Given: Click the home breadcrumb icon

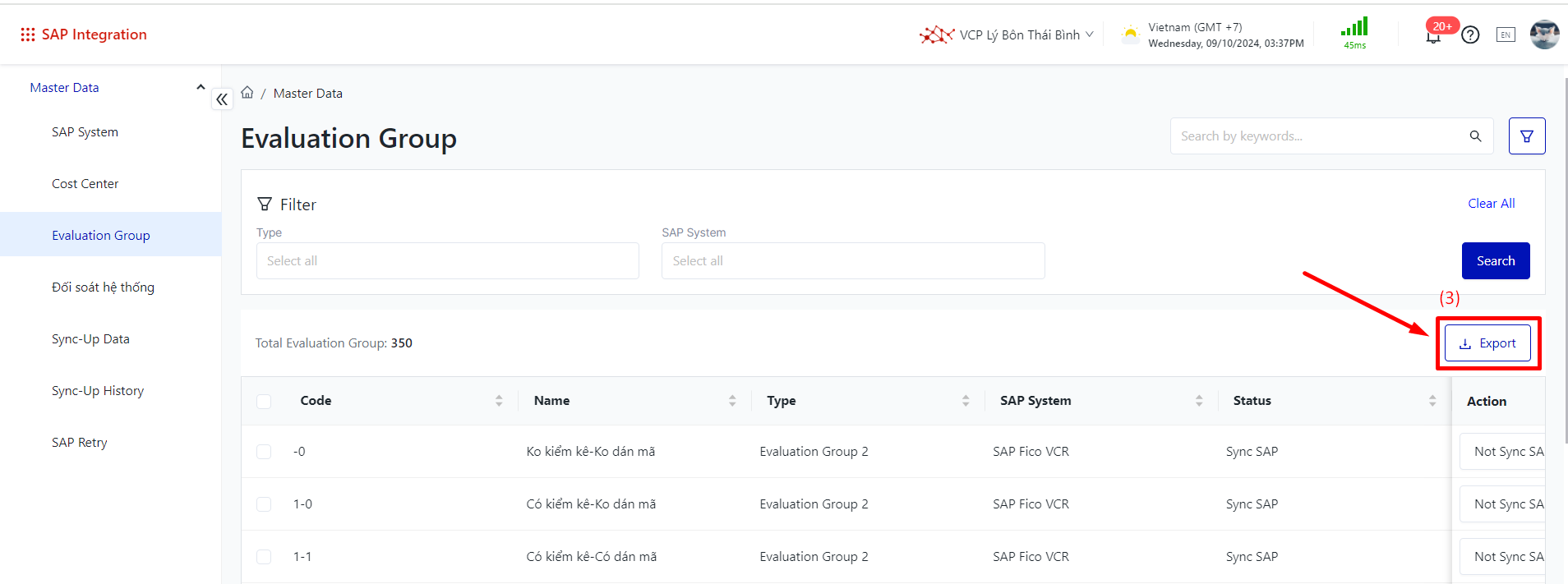Looking at the screenshot, I should (x=247, y=93).
